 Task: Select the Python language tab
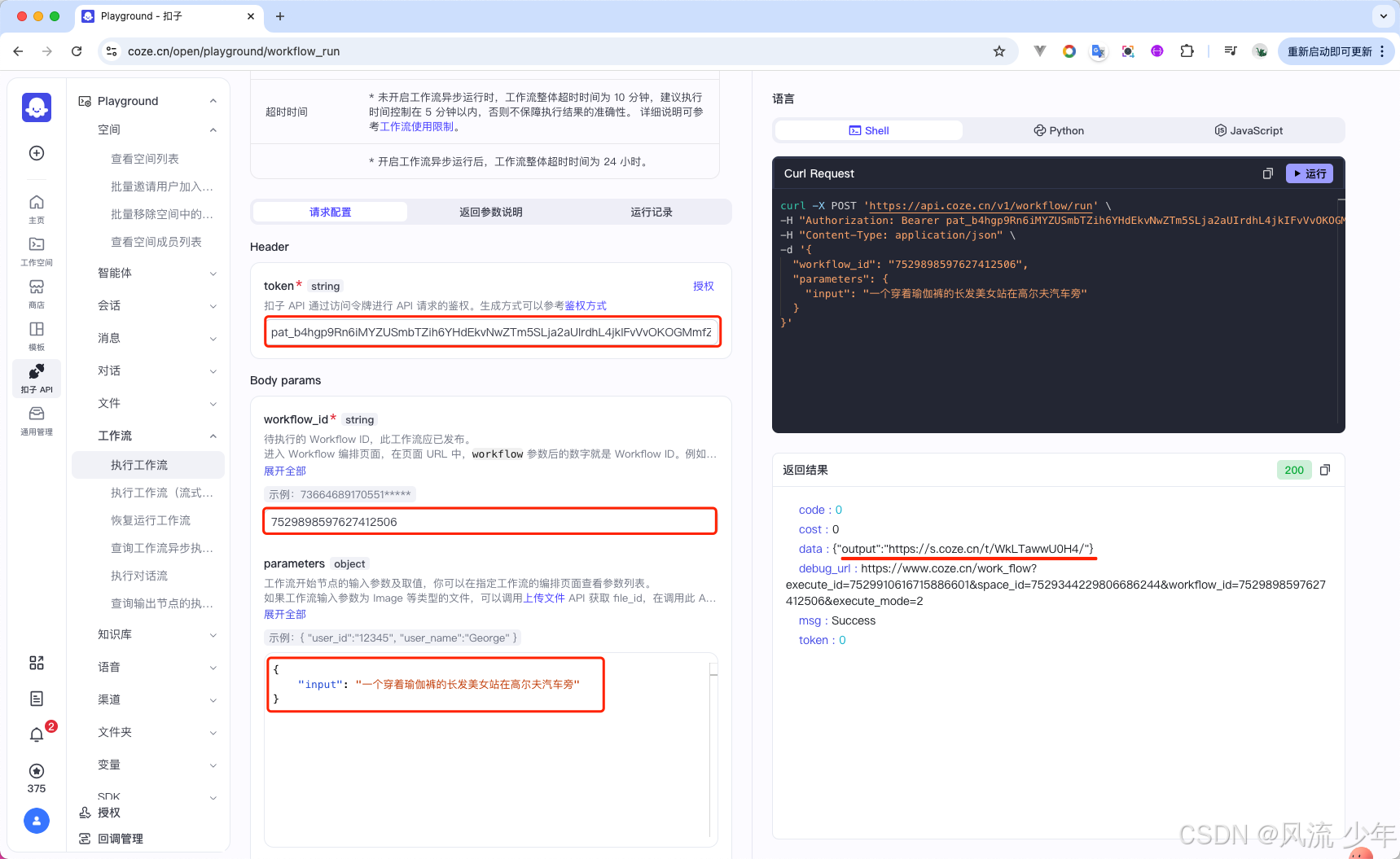tap(1059, 130)
